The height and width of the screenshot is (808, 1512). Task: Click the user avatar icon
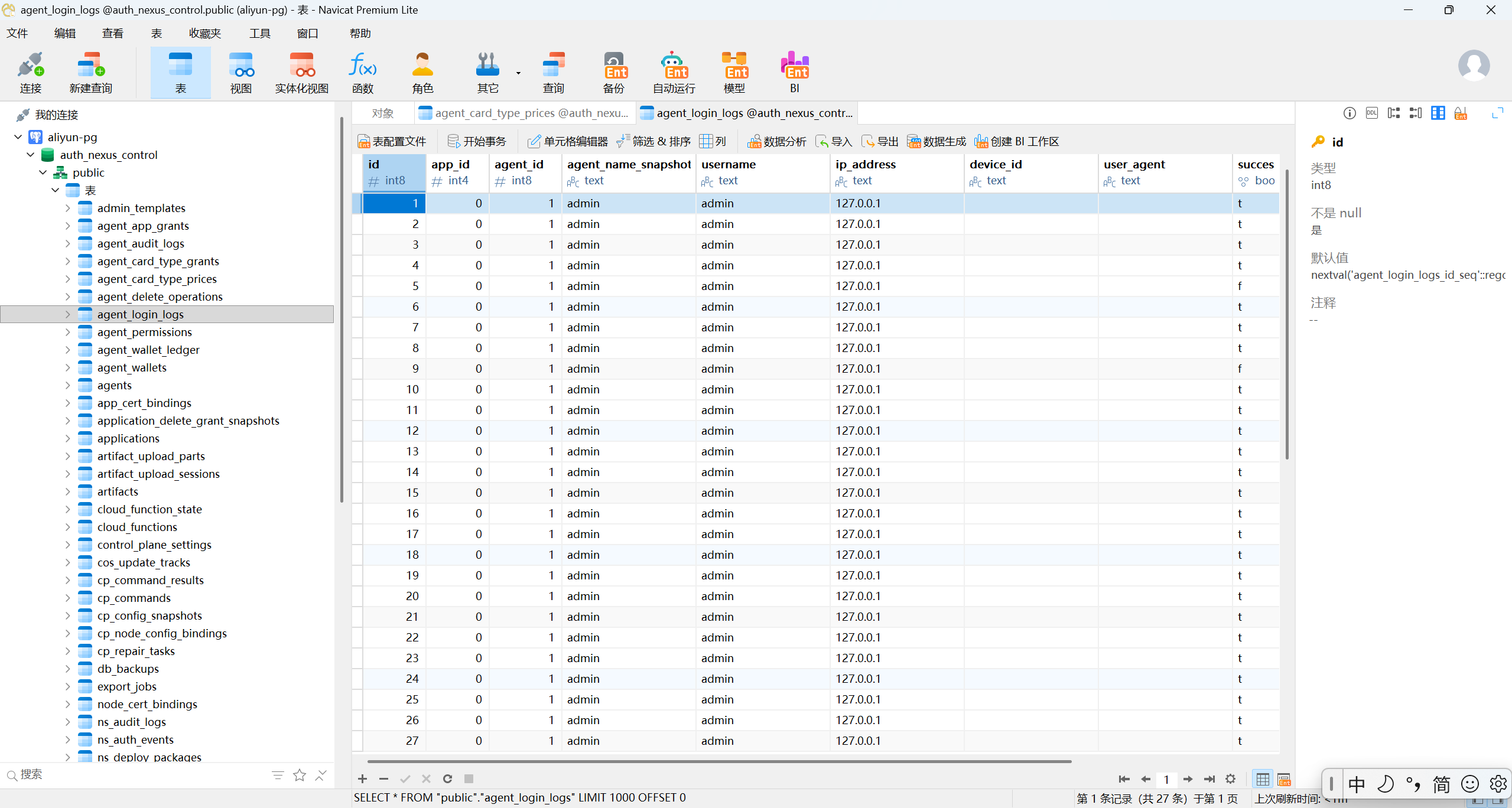pyautogui.click(x=1474, y=66)
